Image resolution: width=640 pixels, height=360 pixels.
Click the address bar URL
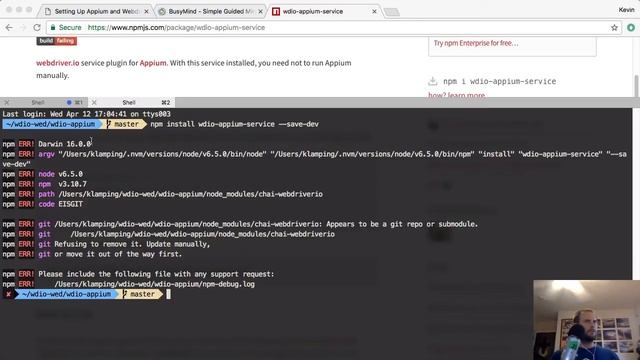176,27
